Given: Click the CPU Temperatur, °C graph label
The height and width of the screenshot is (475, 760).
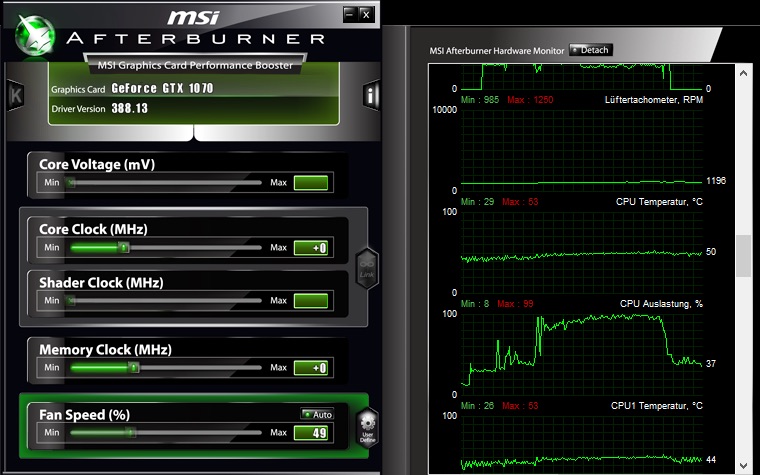Looking at the screenshot, I should tap(659, 202).
